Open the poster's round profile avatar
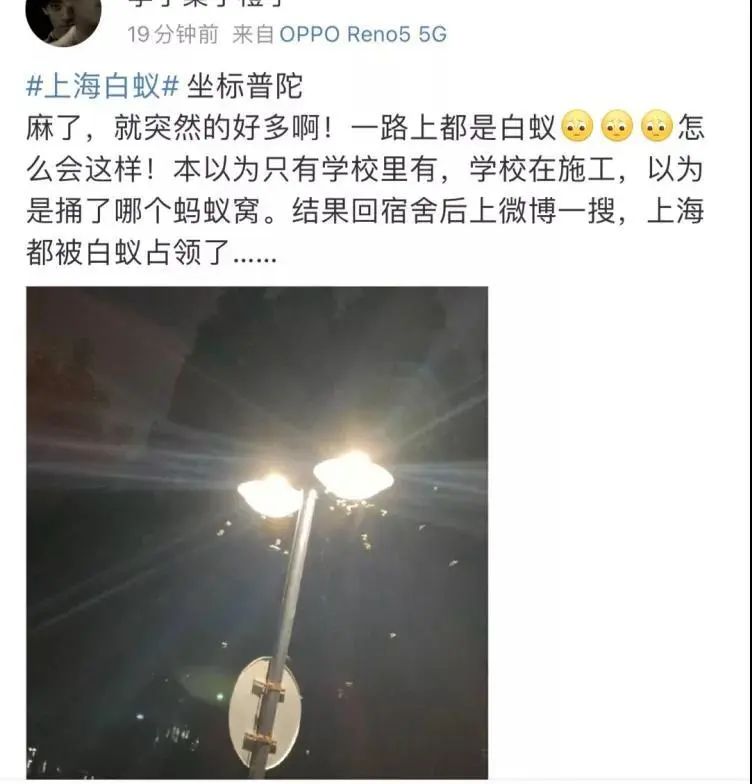Viewport: 752px width, 784px height. (x=63, y=20)
